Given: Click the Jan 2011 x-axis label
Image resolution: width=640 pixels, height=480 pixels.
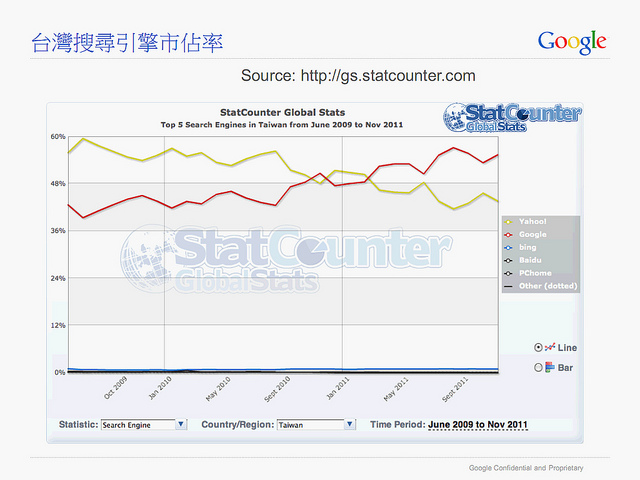Looking at the screenshot, I should pyautogui.click(x=338, y=385).
